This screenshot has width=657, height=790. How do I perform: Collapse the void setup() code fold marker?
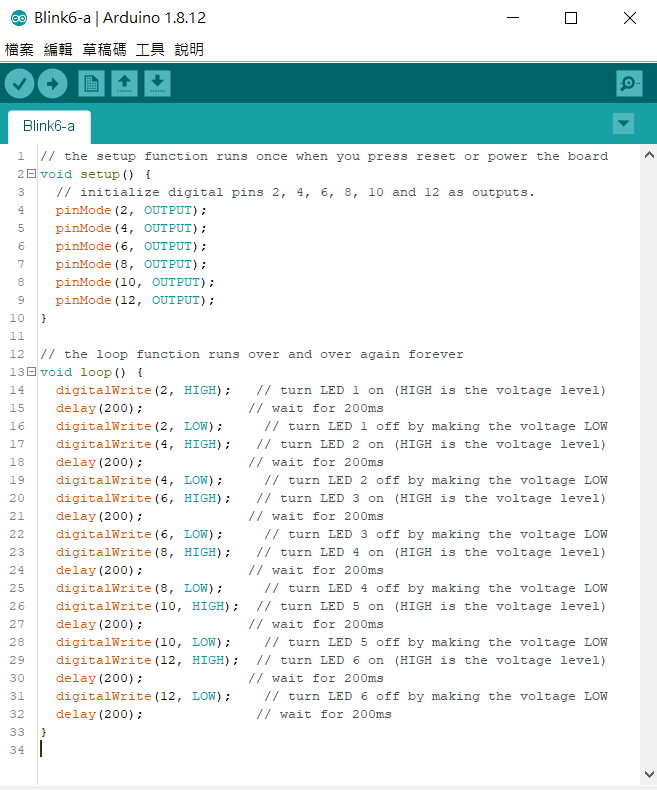[31, 174]
